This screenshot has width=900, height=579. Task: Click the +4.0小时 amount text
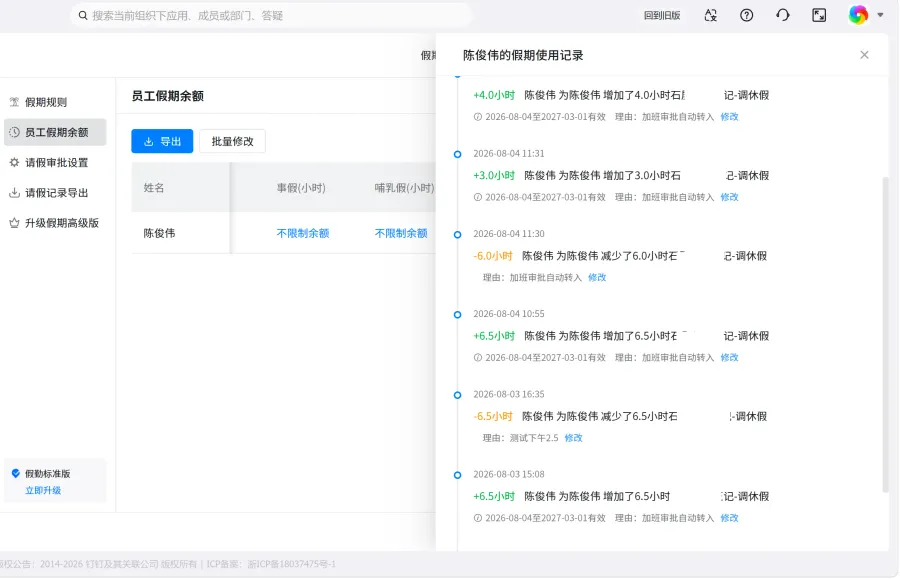click(x=494, y=95)
